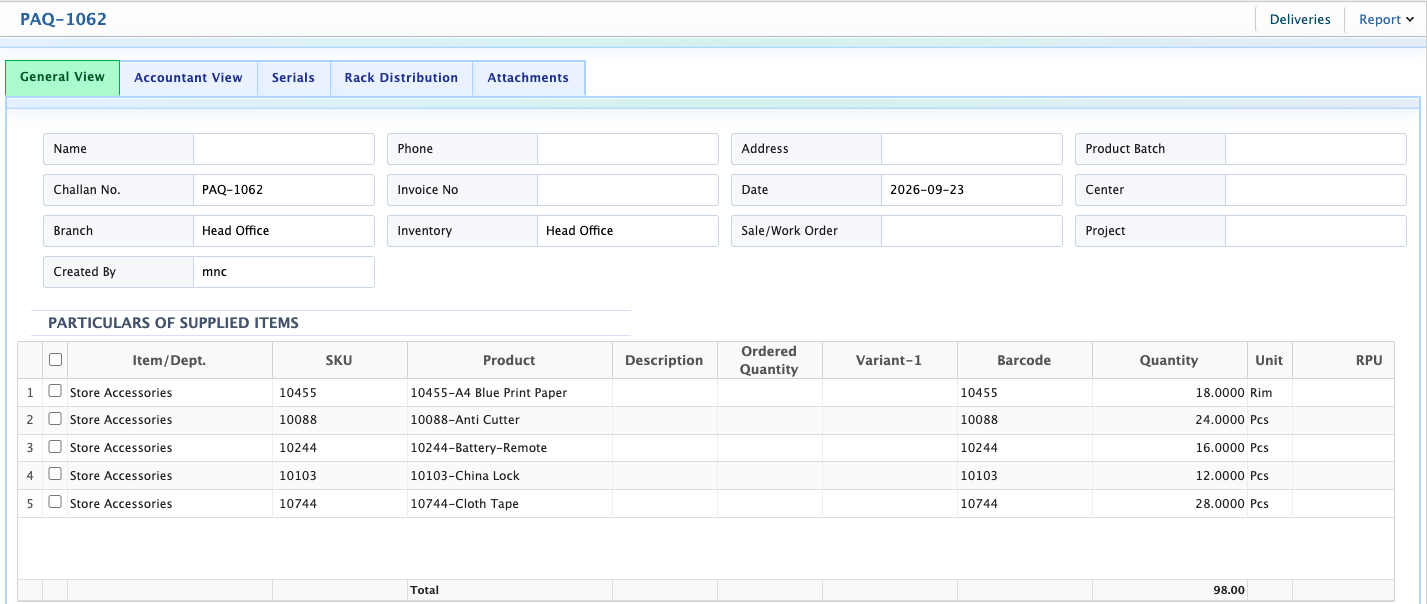Click the Invoice No field

(628, 190)
